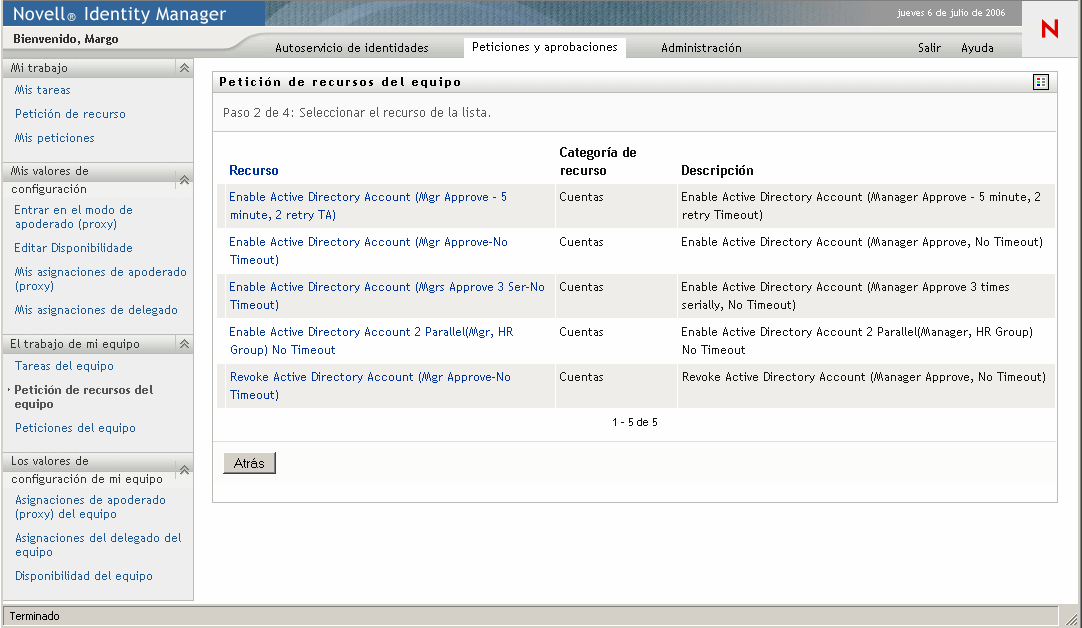
Task: Select Enable AD Account Mgr Approve - 5 minute resource
Action: (368, 206)
